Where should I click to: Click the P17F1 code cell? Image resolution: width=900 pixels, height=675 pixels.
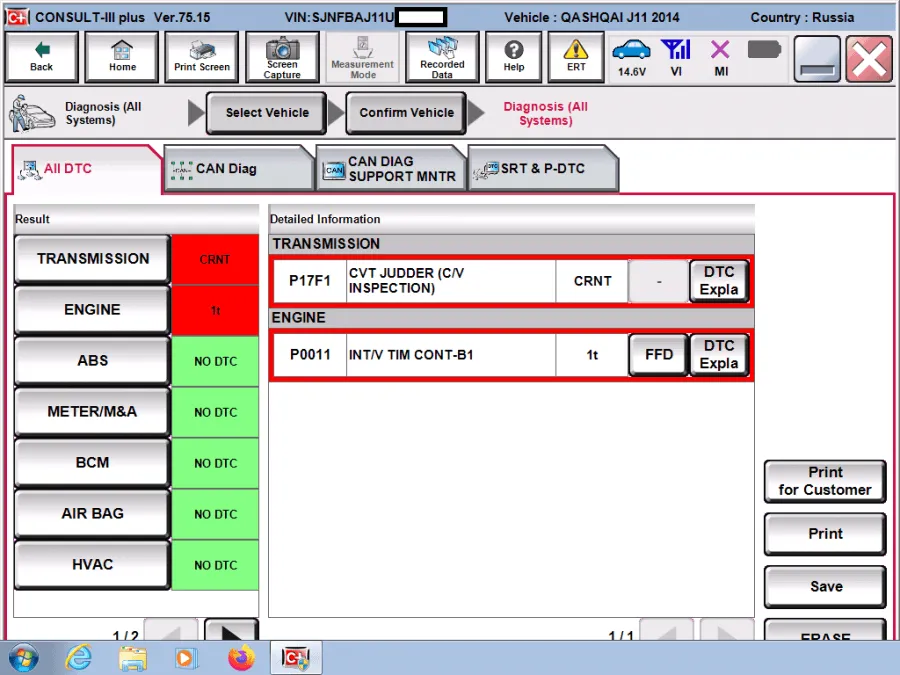click(x=310, y=281)
